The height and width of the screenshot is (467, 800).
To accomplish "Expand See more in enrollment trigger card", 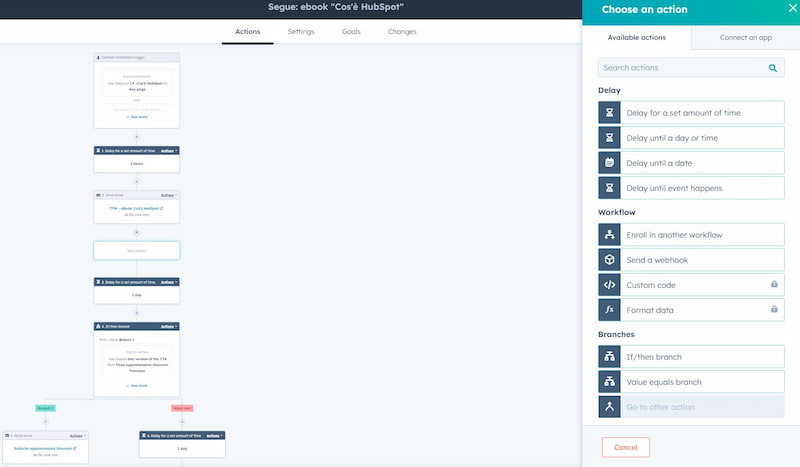I will 137,117.
